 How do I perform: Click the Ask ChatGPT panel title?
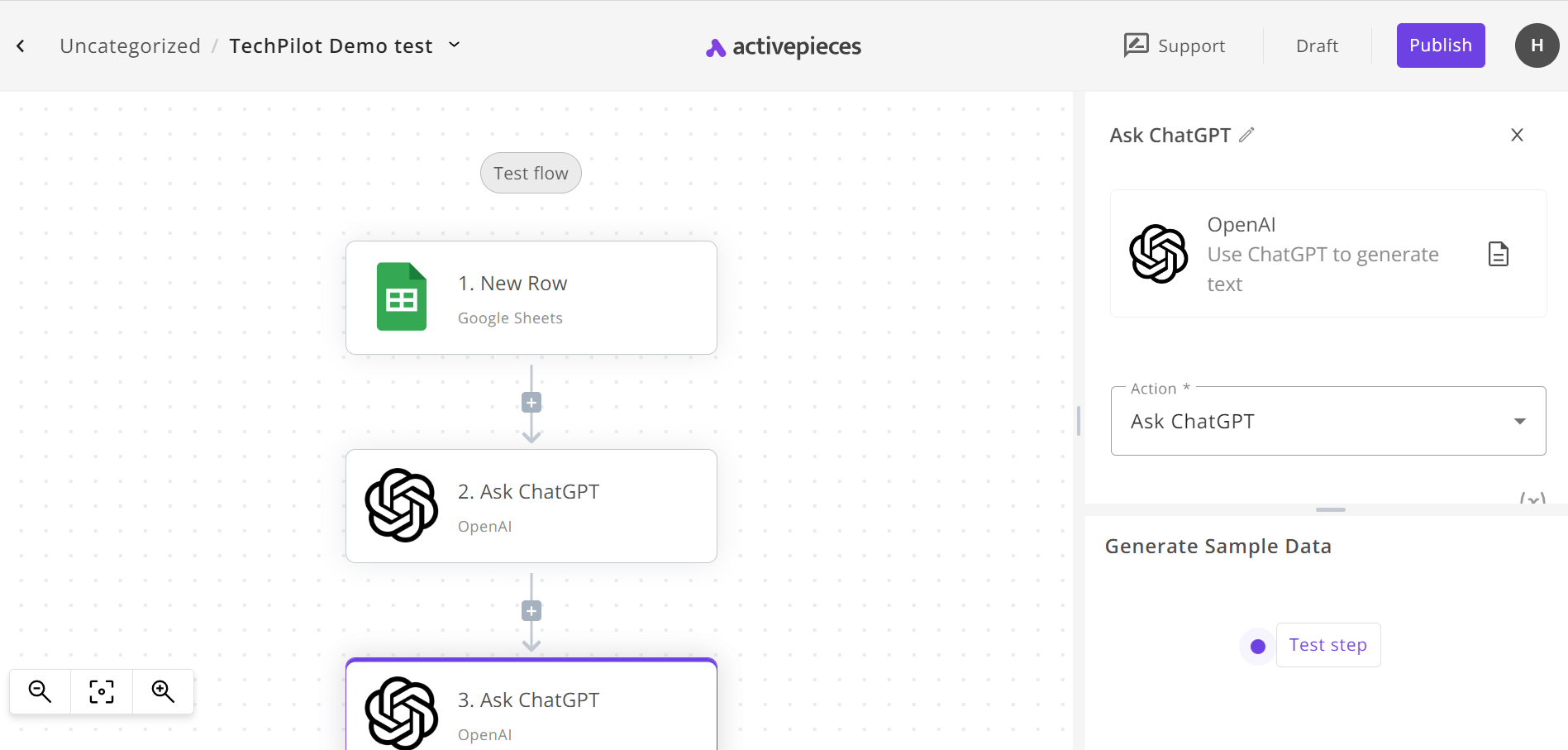[1170, 136]
